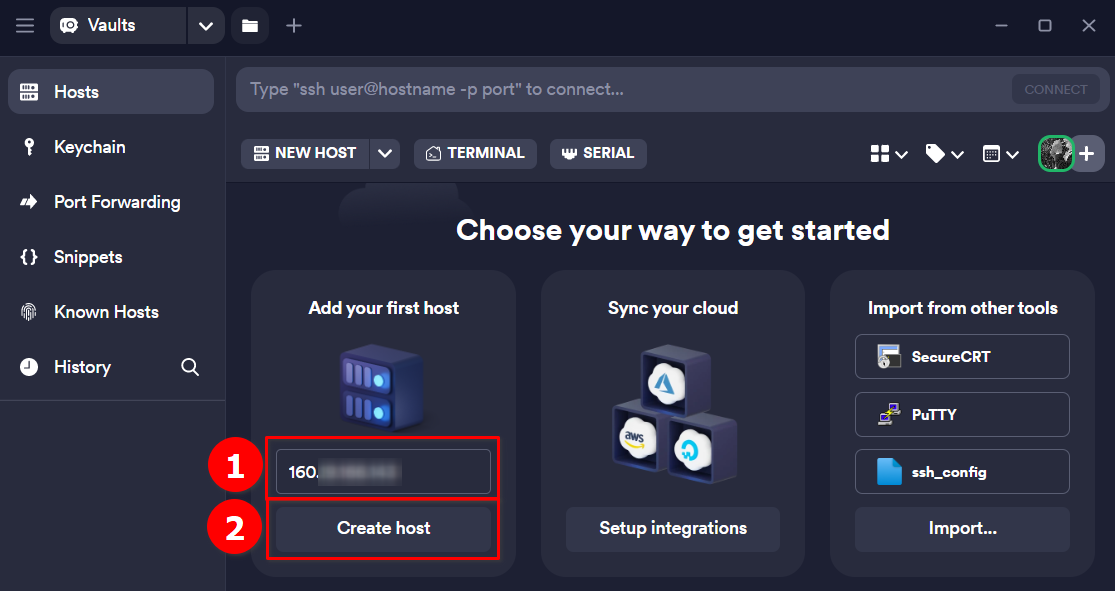Click the plus next to avatar
Screen dimensions: 1115x591
pyautogui.click(x=1087, y=154)
